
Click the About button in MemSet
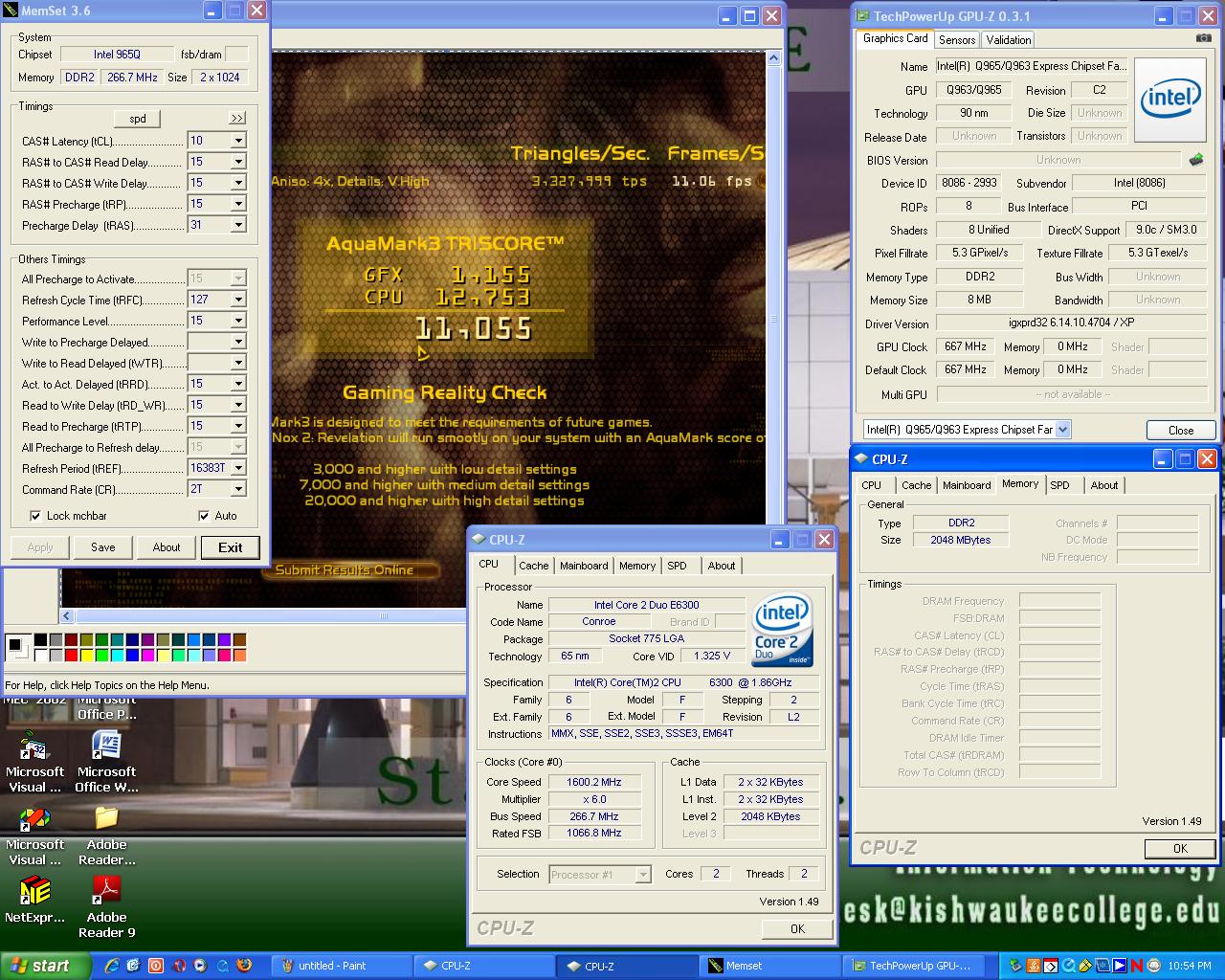pos(167,547)
